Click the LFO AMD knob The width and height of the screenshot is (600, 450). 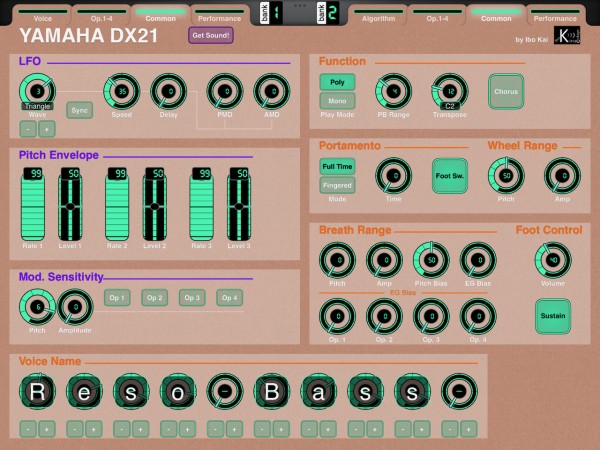272,91
